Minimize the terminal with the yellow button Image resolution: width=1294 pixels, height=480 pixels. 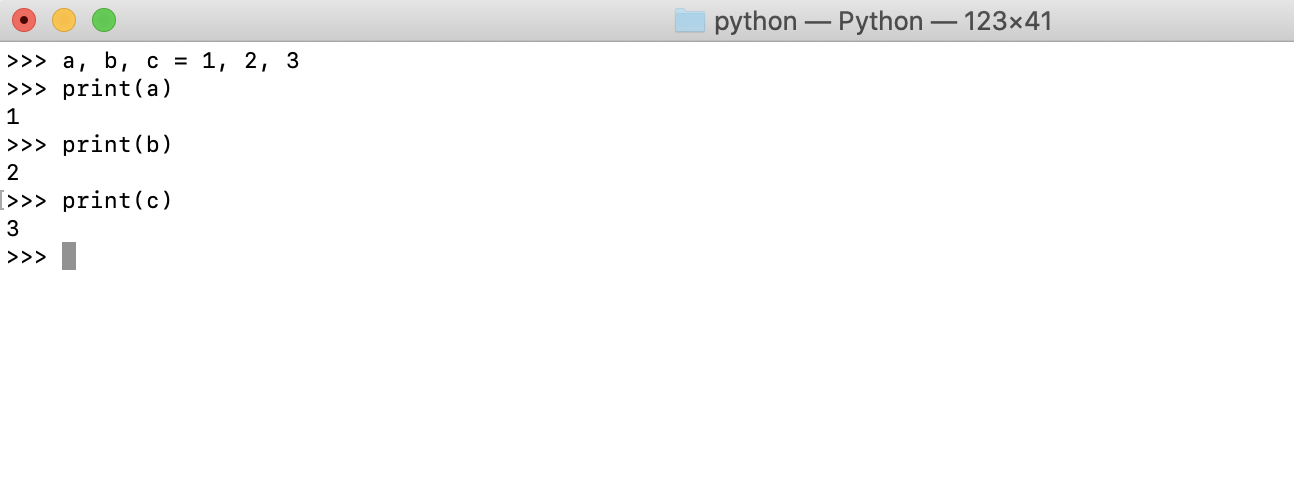[64, 20]
